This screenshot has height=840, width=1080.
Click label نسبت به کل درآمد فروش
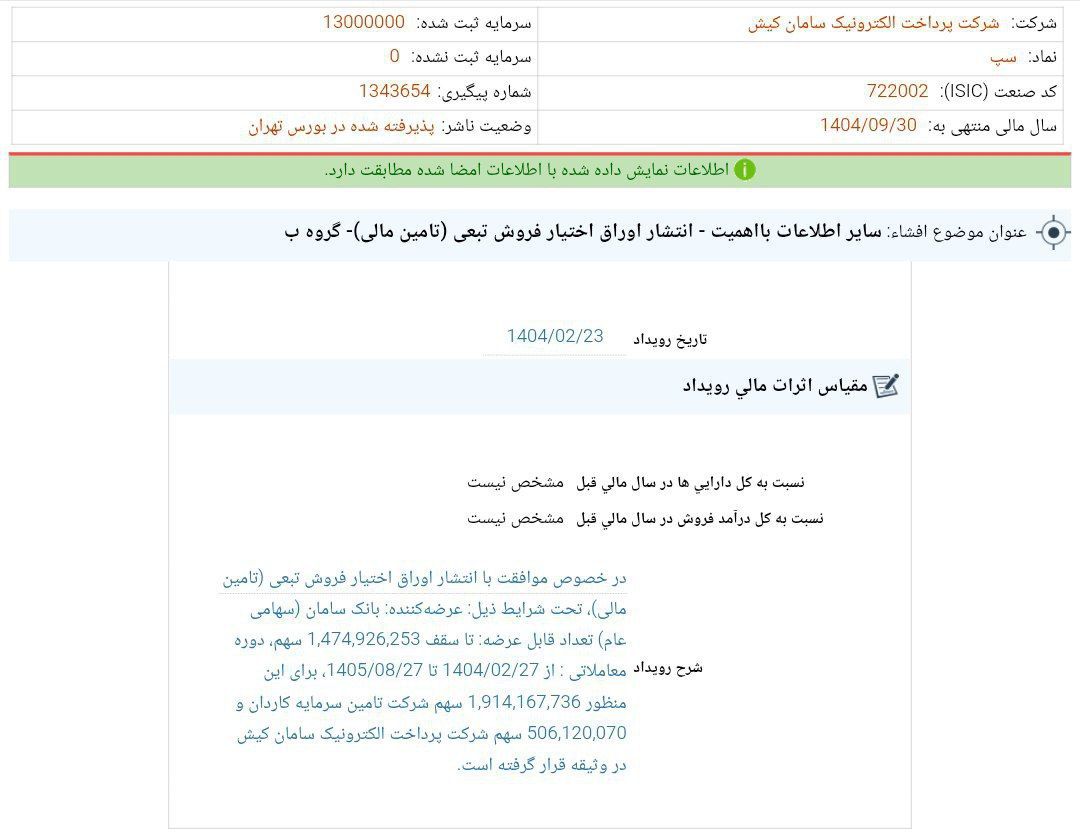click(x=700, y=518)
